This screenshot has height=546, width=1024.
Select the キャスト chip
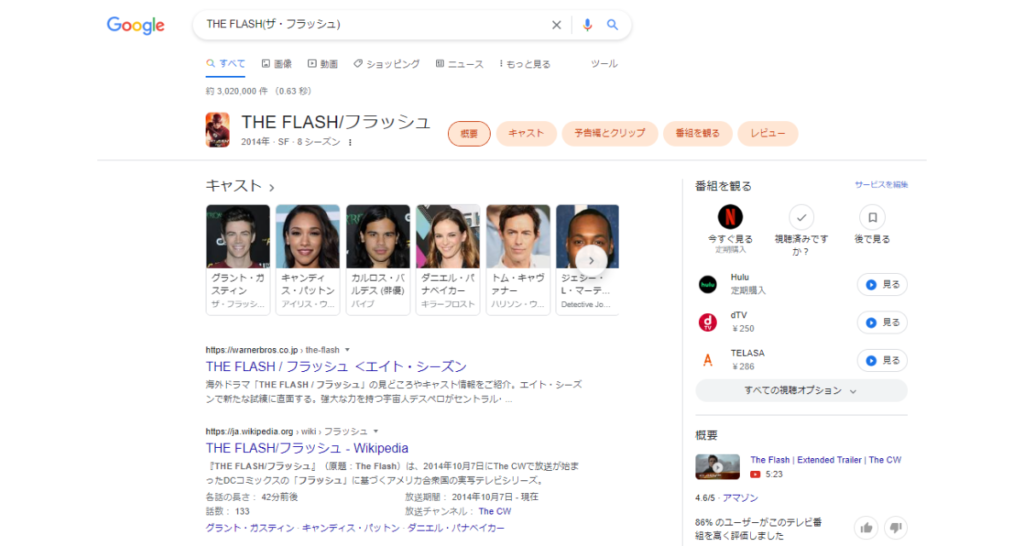(526, 133)
